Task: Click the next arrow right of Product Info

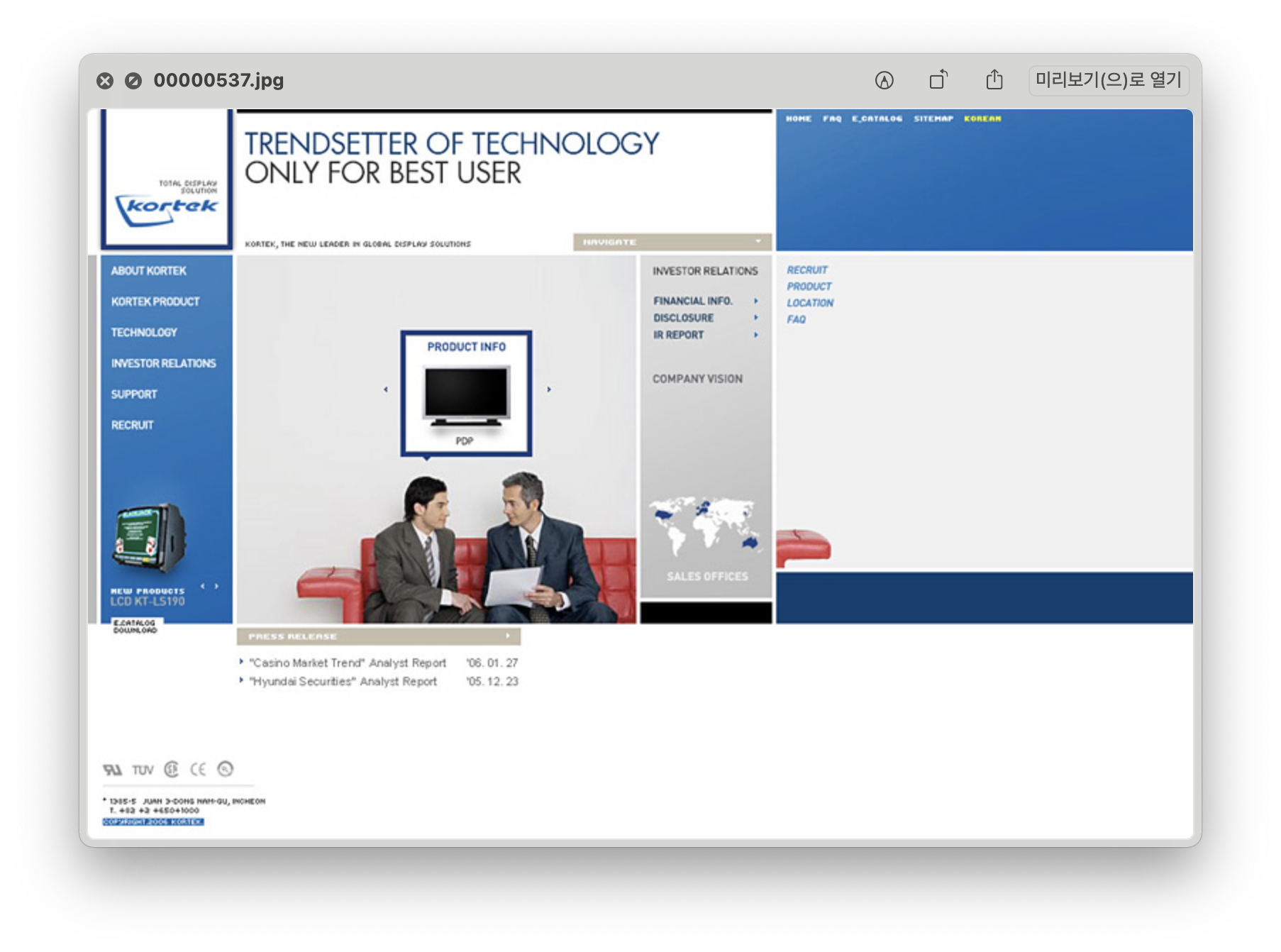Action: tap(549, 389)
